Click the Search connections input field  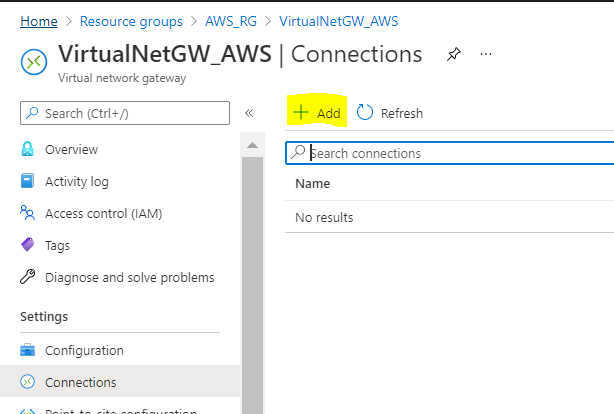(450, 153)
